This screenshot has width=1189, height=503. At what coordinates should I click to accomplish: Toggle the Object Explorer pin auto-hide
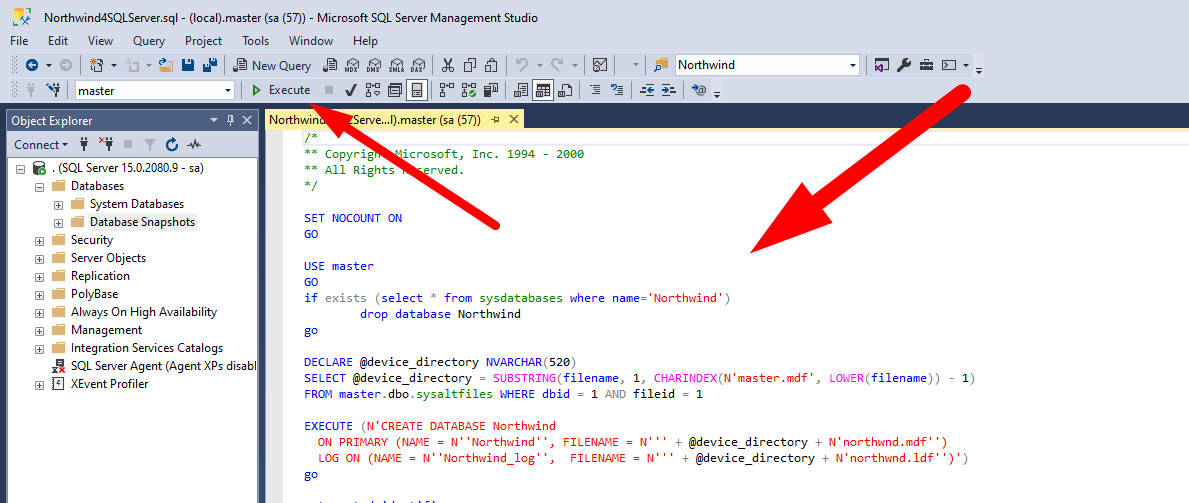pyautogui.click(x=231, y=120)
